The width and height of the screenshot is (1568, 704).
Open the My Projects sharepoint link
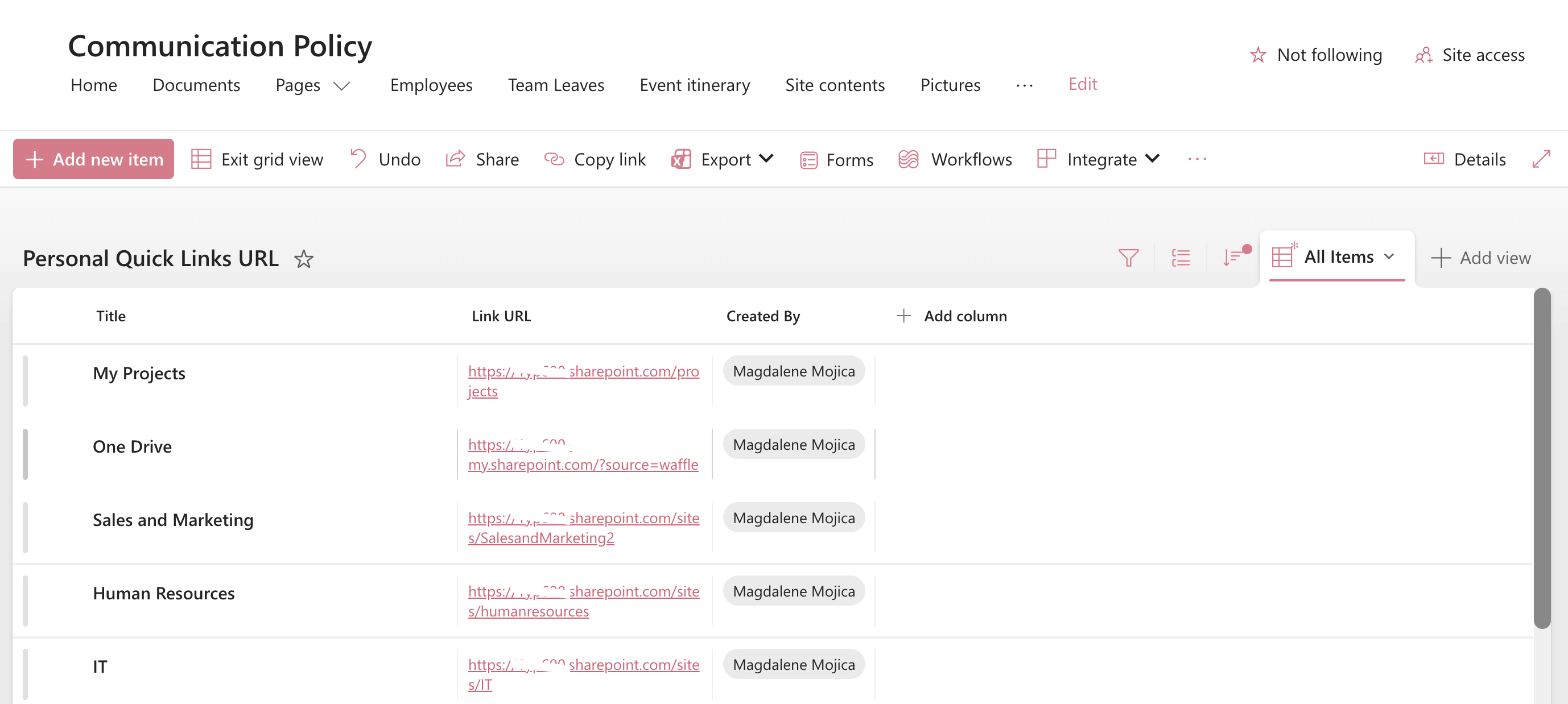coord(583,381)
